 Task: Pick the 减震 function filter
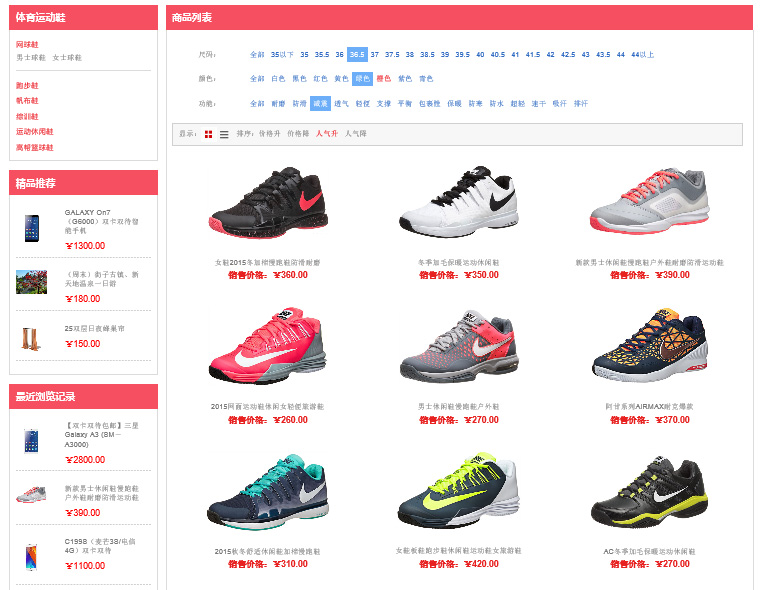(x=320, y=103)
